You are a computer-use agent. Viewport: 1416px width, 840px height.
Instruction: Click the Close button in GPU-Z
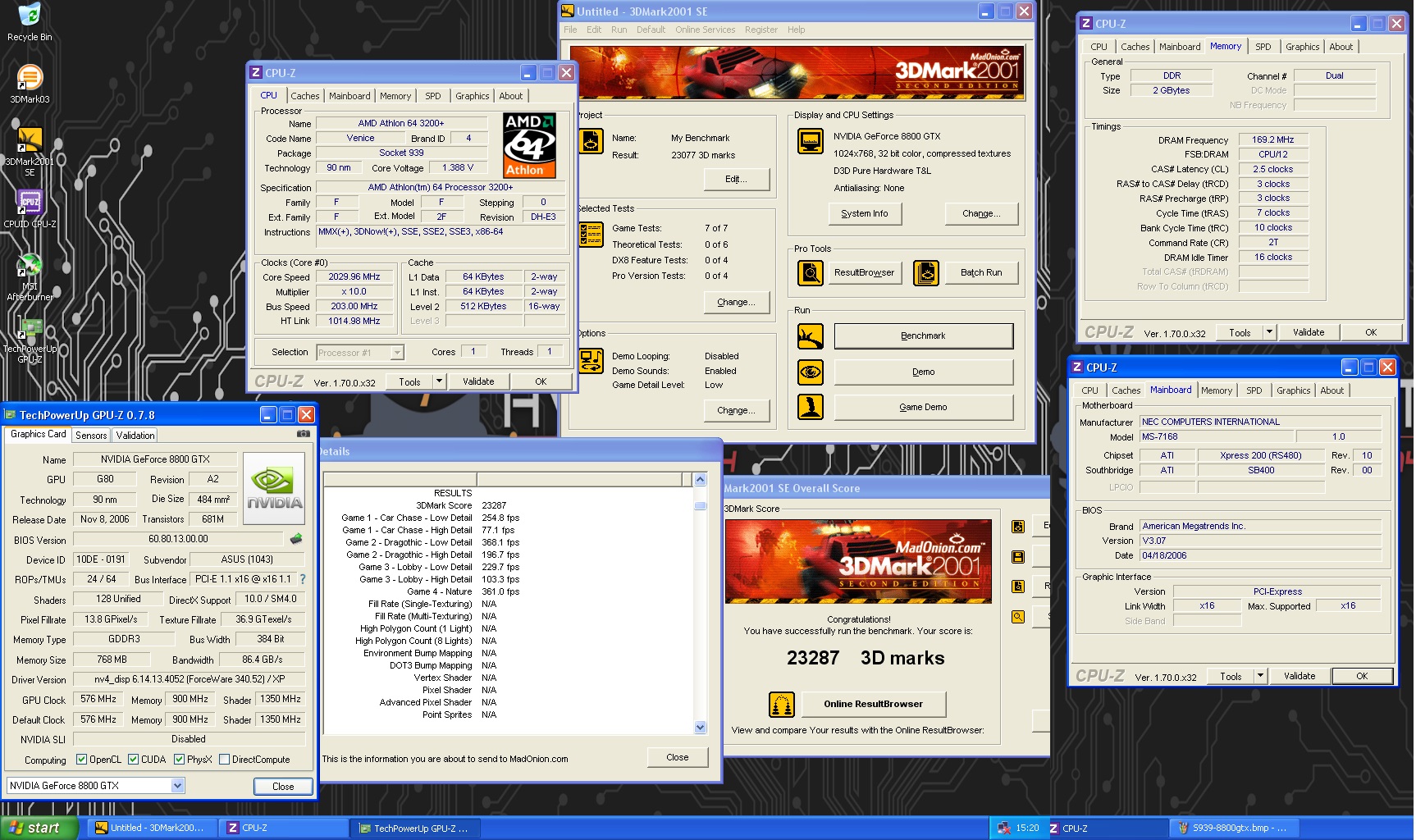[x=283, y=786]
